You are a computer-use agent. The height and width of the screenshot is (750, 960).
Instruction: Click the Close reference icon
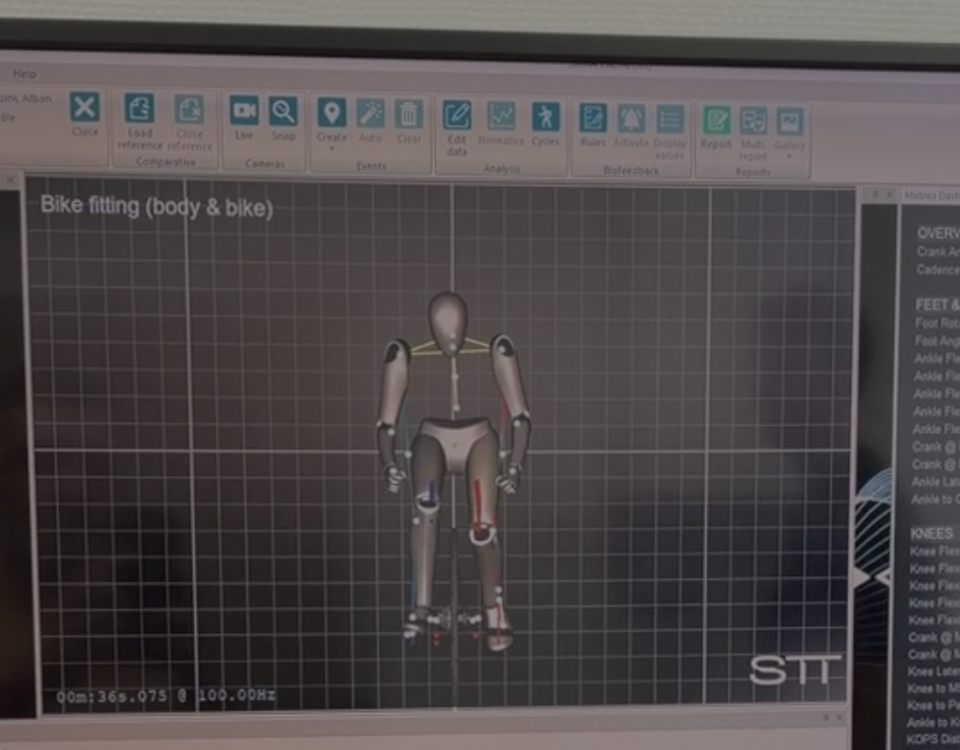(189, 110)
